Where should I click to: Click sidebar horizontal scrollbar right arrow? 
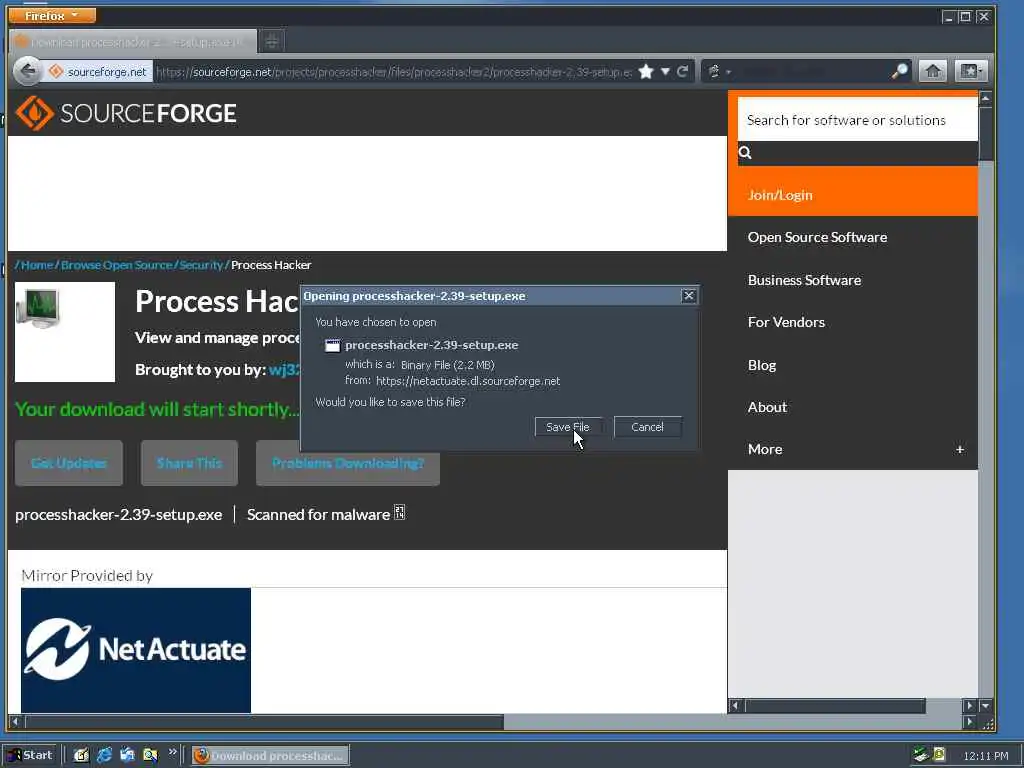point(970,705)
